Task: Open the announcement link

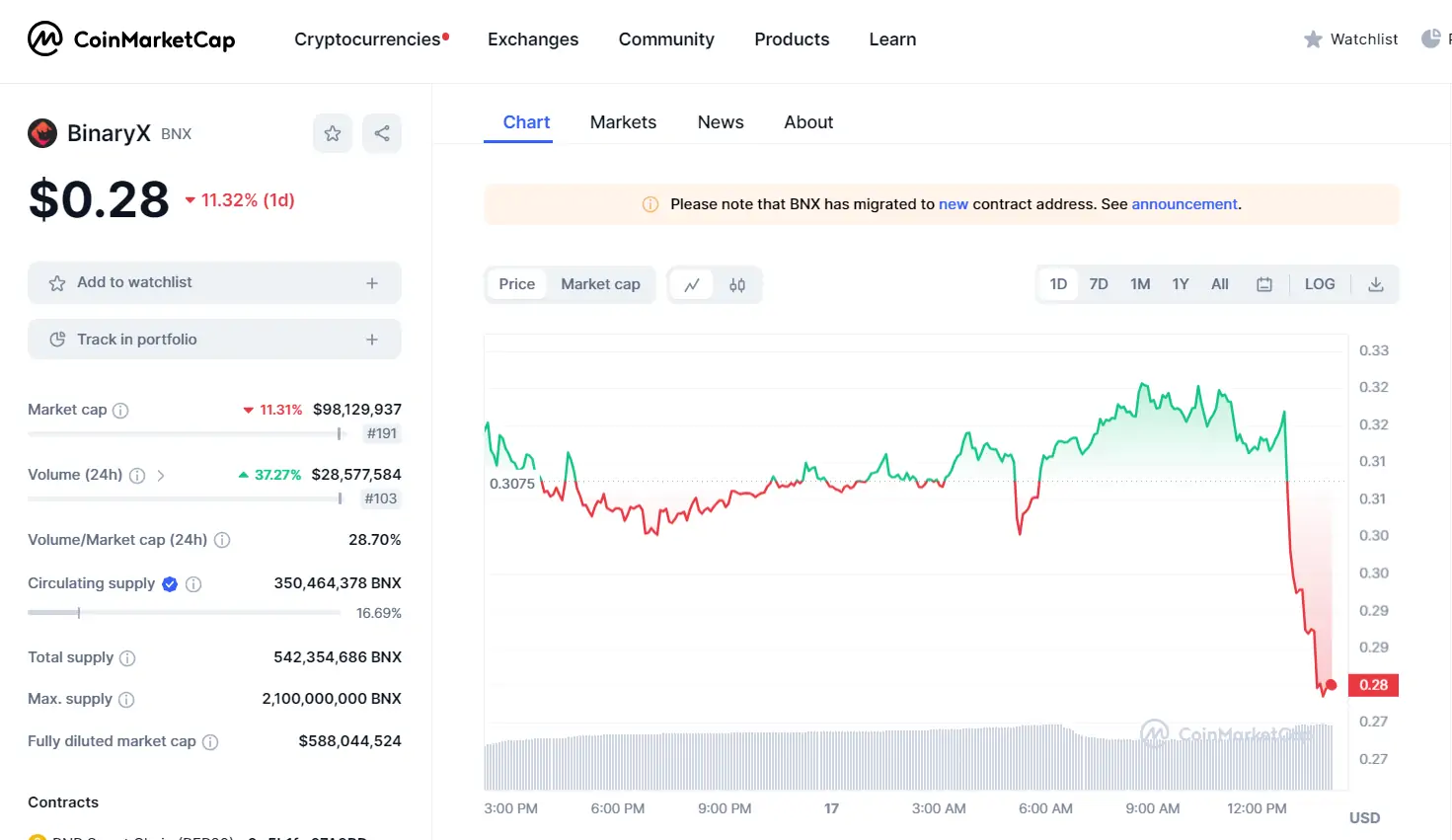Action: pos(1185,204)
